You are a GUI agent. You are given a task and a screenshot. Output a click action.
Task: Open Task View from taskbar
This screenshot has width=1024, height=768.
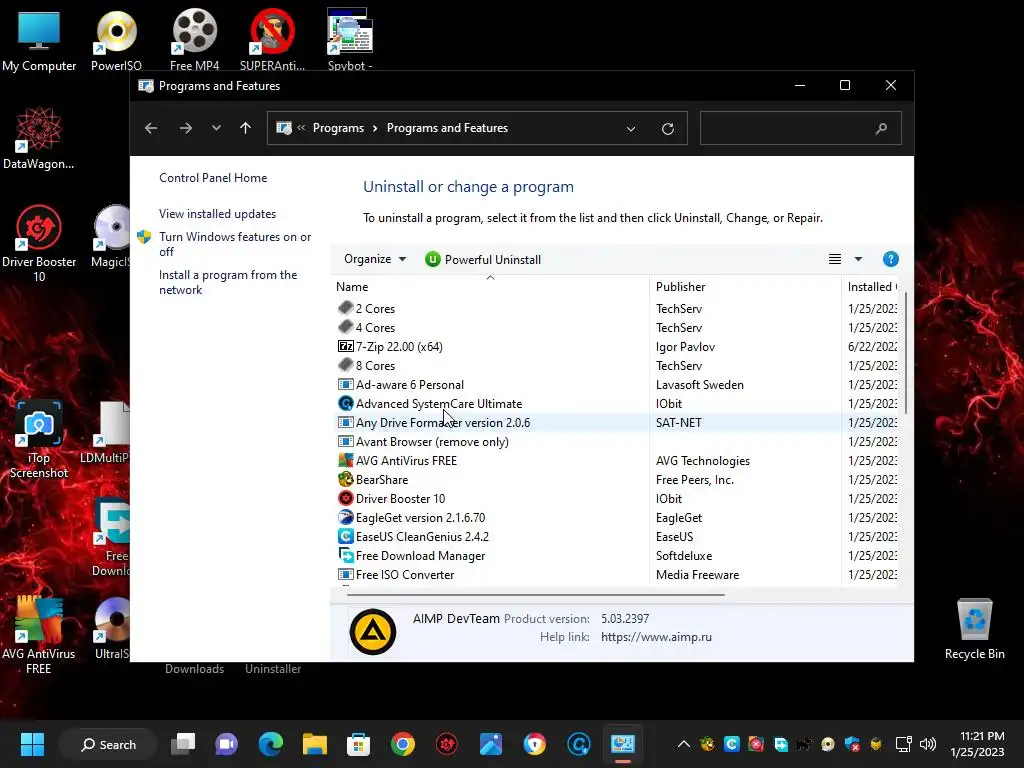pyautogui.click(x=183, y=744)
